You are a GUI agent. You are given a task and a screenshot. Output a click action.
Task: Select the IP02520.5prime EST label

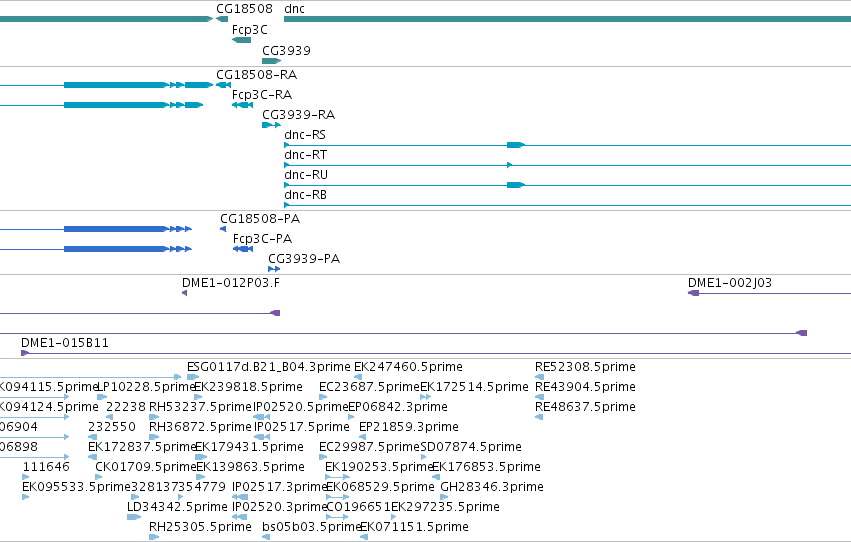tap(301, 407)
